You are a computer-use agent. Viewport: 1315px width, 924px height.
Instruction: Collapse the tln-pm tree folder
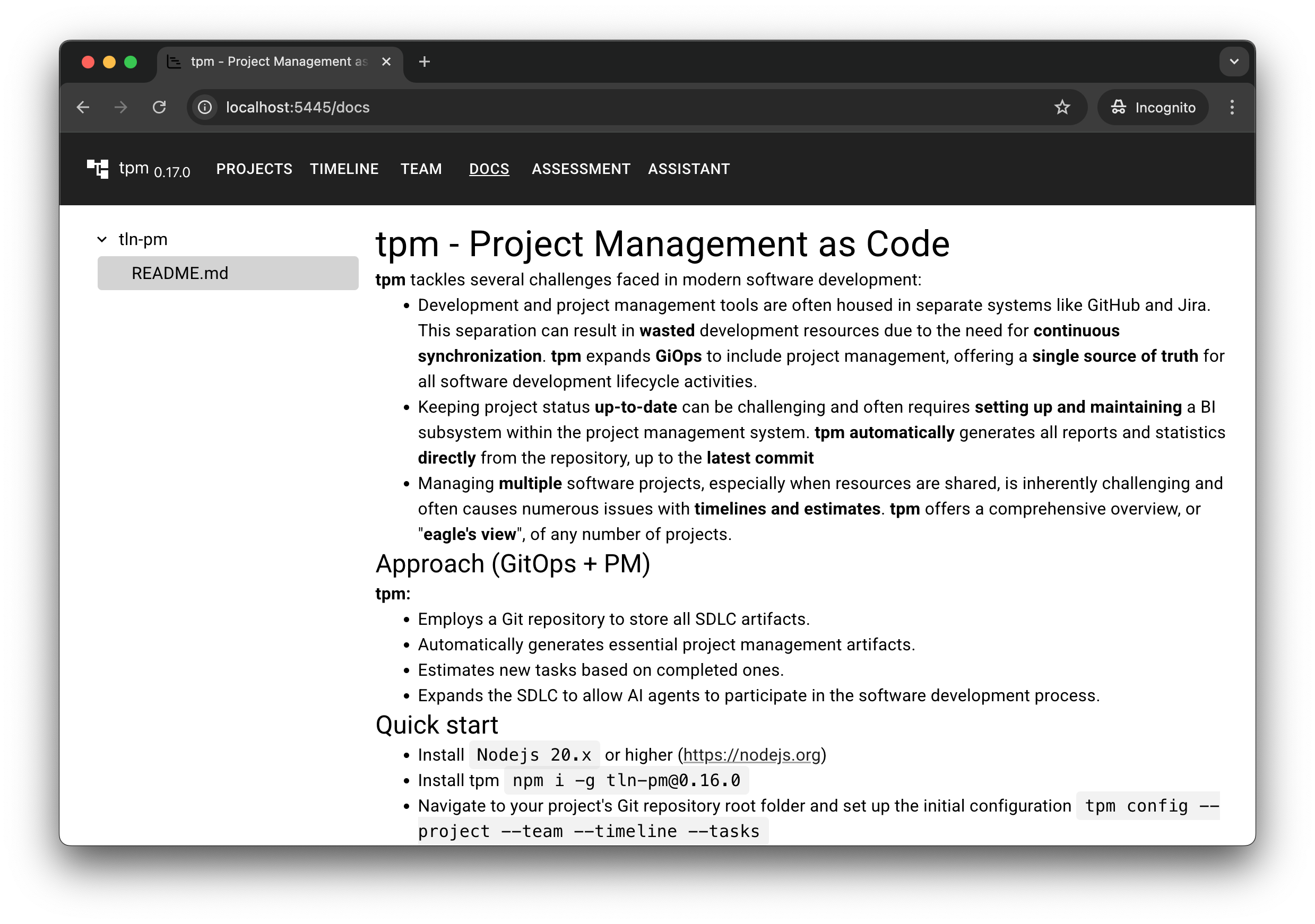point(102,239)
